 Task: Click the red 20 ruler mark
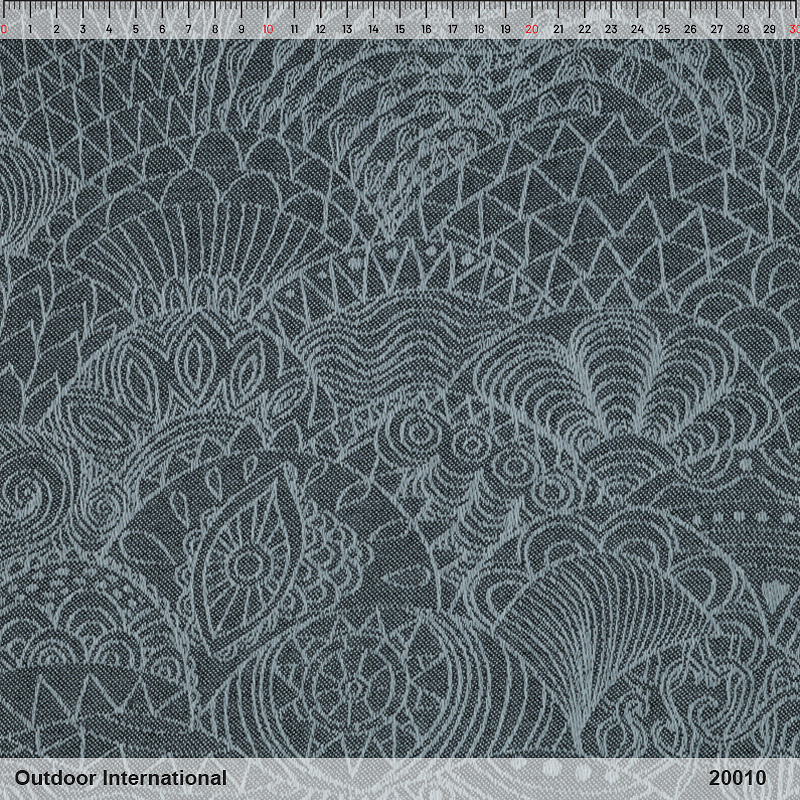(x=531, y=29)
